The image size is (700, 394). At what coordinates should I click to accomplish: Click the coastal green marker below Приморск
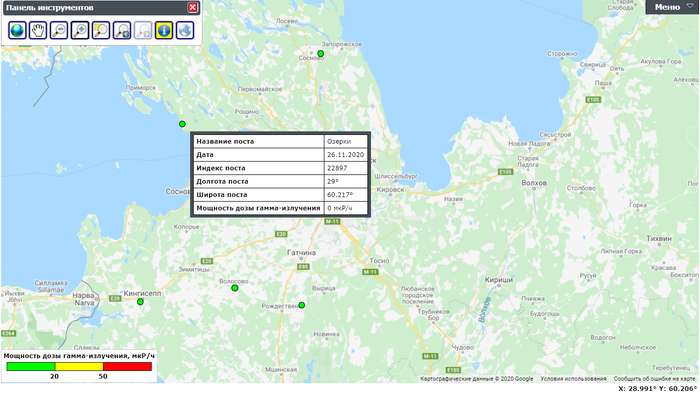tap(182, 124)
